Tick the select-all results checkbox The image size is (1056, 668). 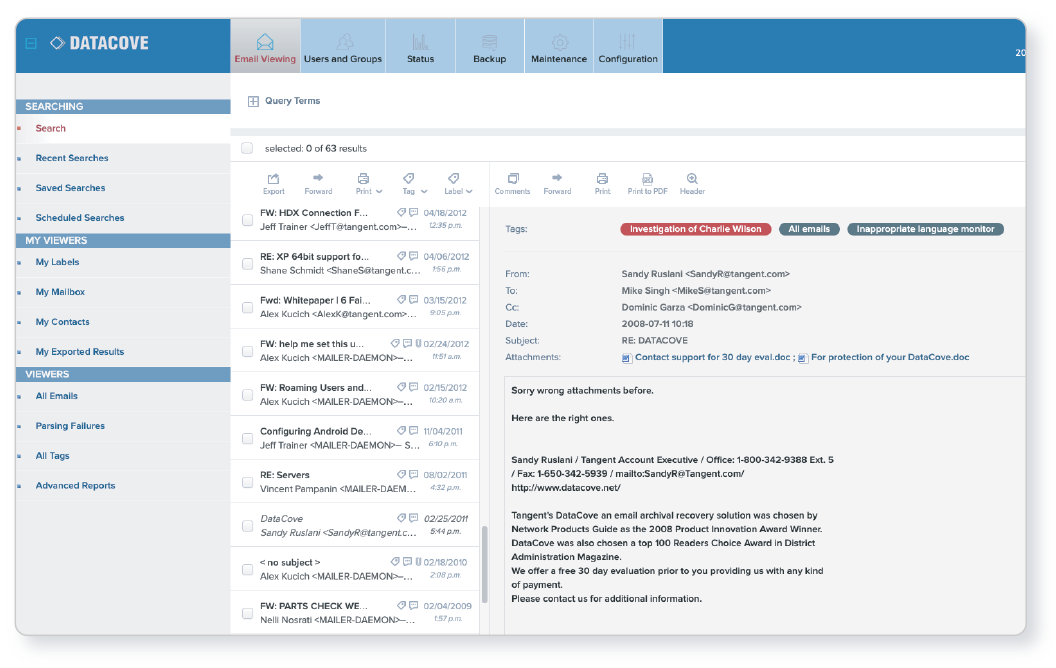247,148
